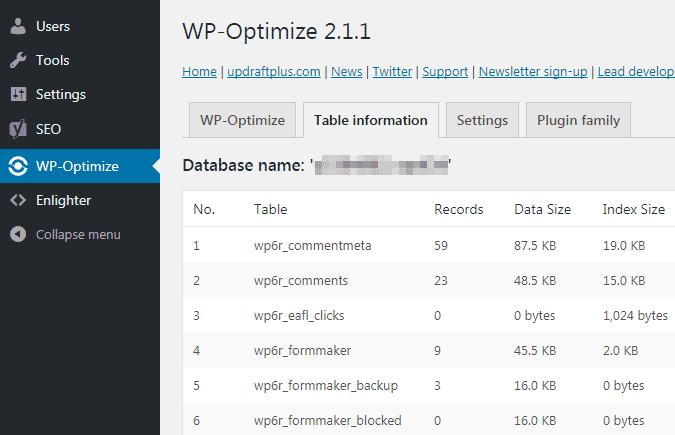Click the 48.5 KB data size
Screen dimensions: 675x435
tap(535, 281)
